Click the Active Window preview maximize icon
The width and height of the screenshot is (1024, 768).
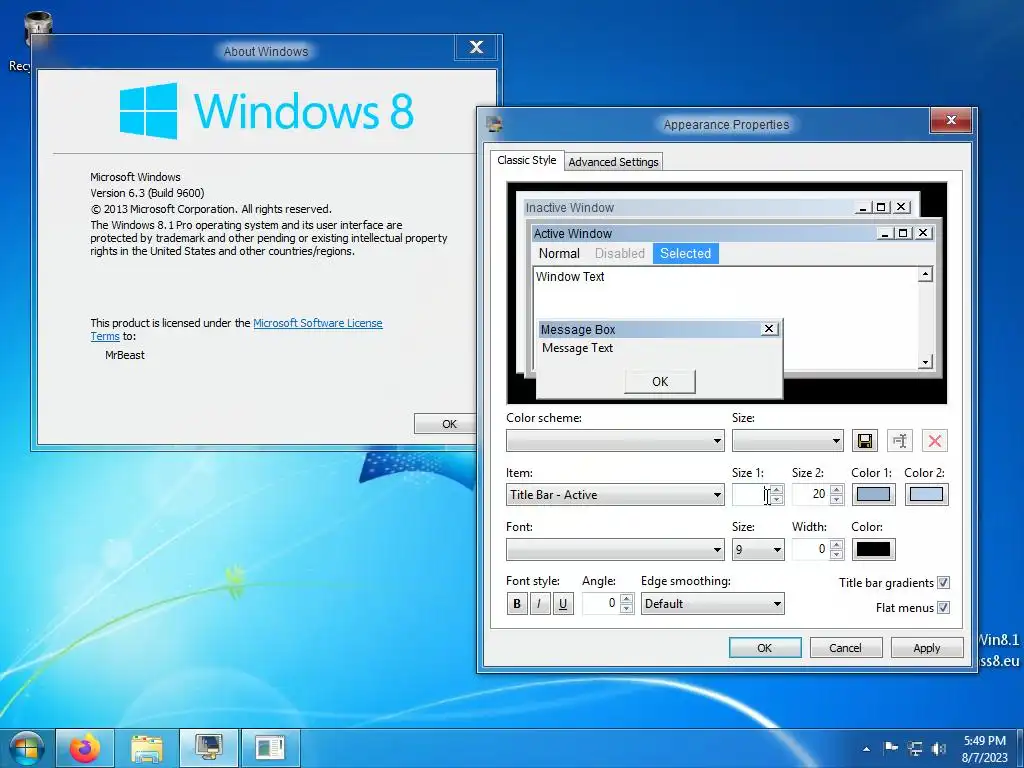(x=903, y=233)
